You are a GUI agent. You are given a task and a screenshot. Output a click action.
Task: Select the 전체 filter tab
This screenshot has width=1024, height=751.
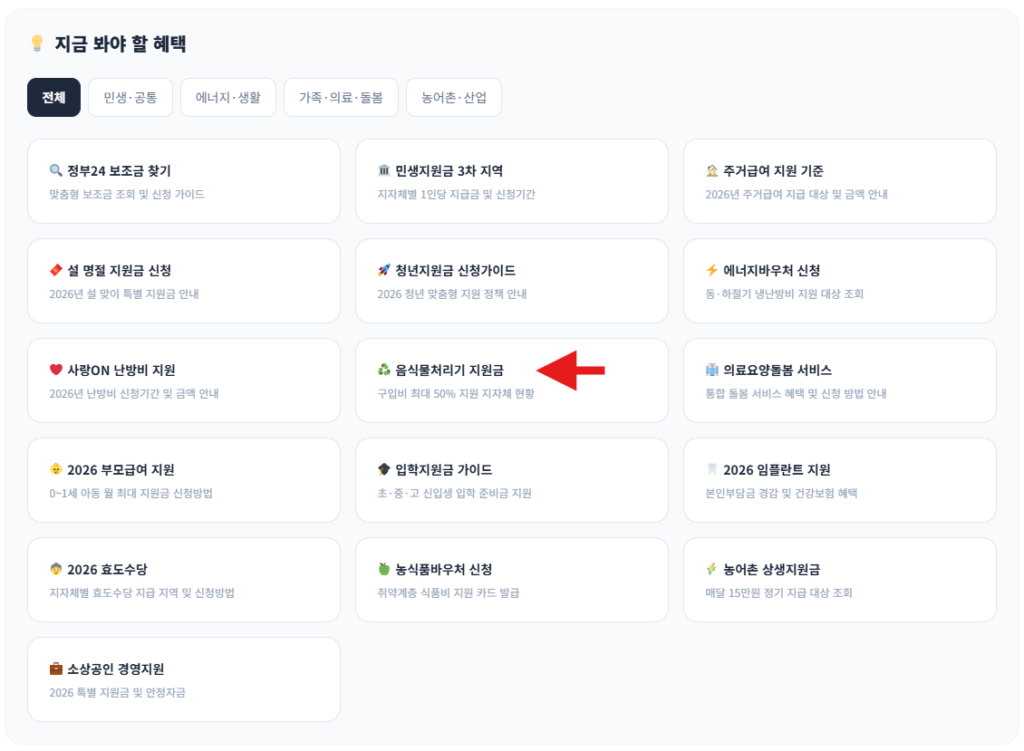[54, 97]
